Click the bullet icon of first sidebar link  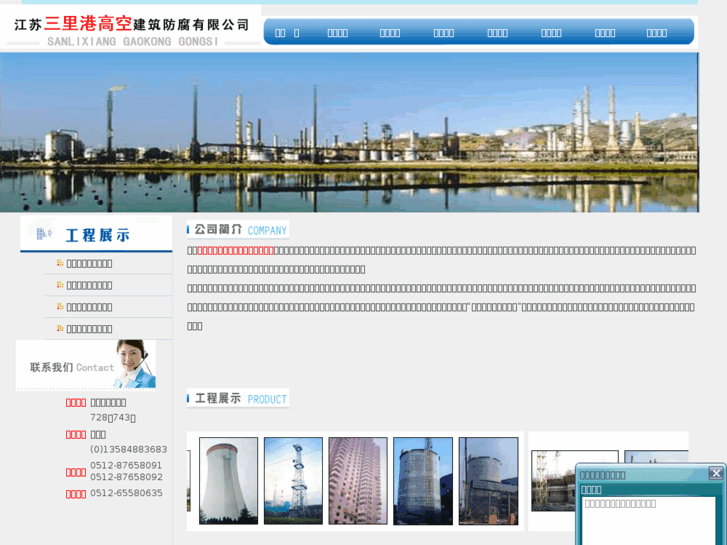(60, 264)
